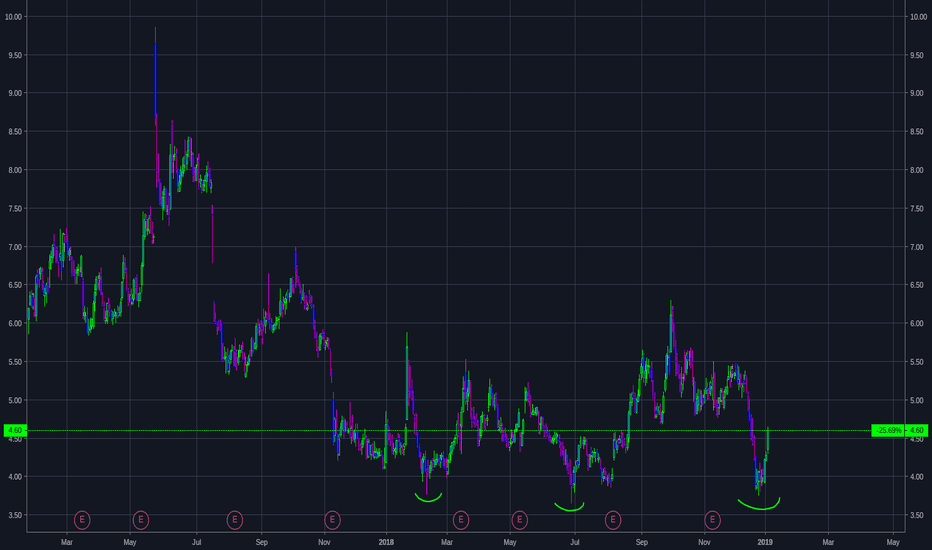Click the 2019 label on the time axis
This screenshot has height=550, width=932.
(x=765, y=542)
